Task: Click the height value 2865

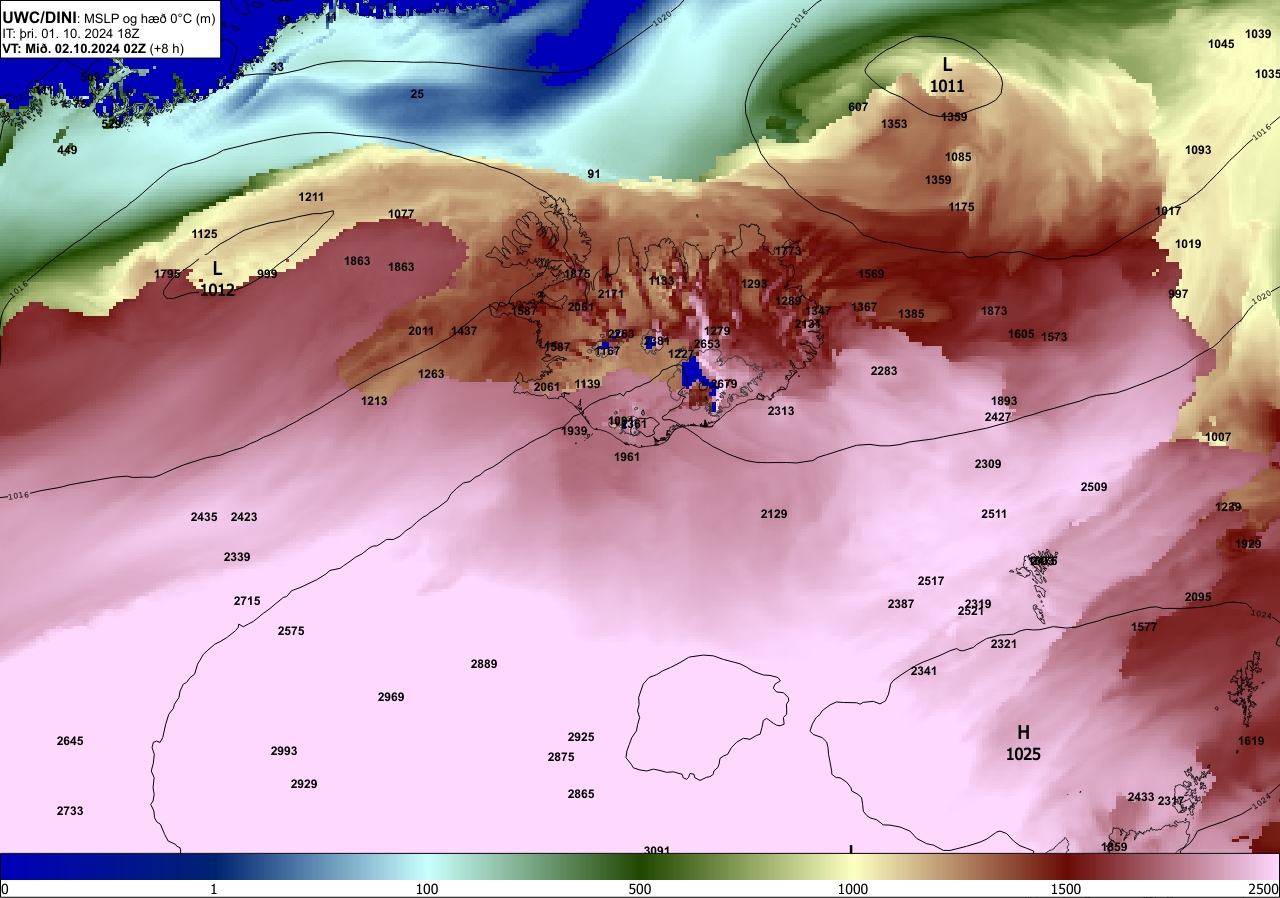Action: [581, 794]
